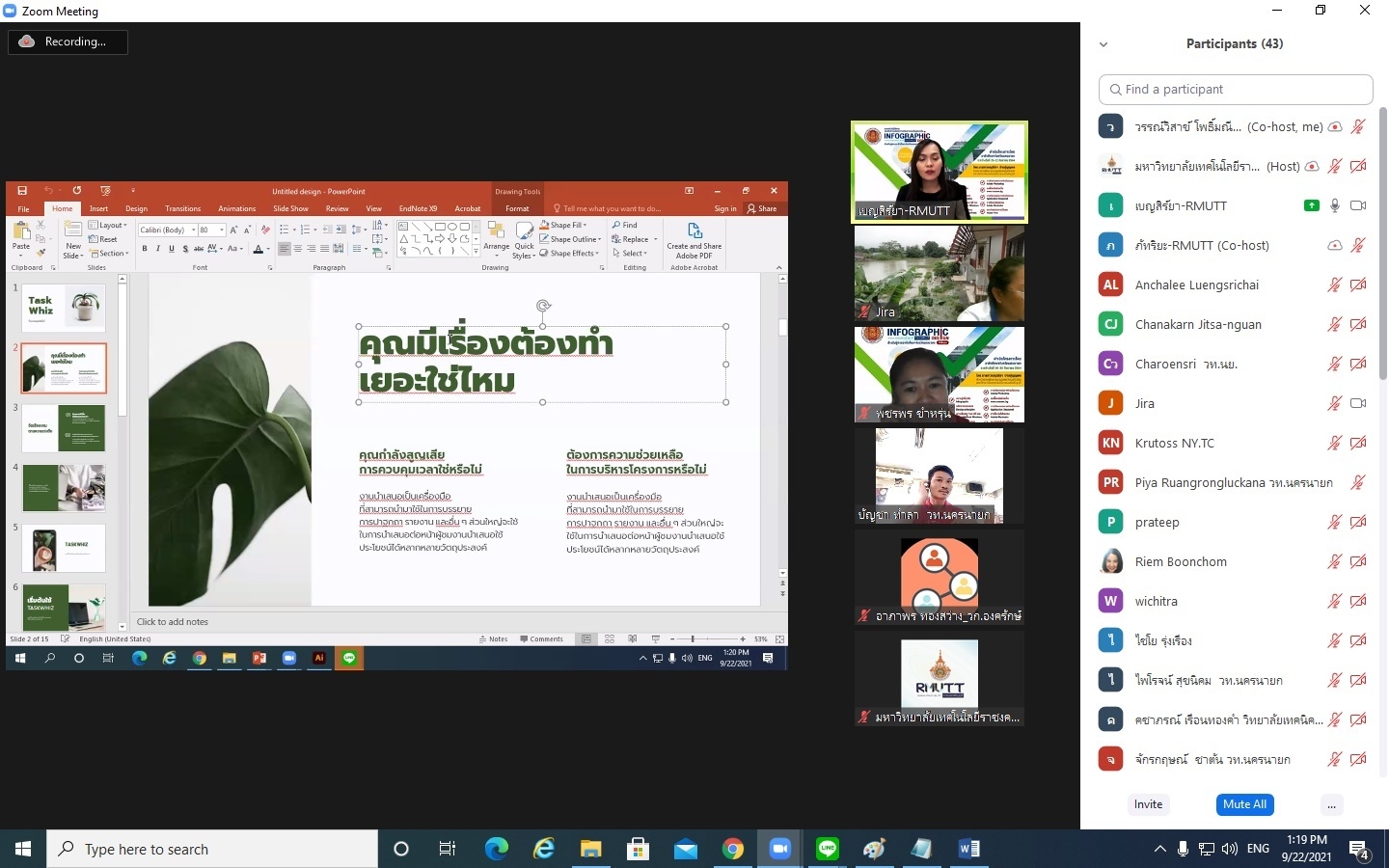Click the Find a participant search field
The width and height of the screenshot is (1389, 868).
tap(1236, 89)
